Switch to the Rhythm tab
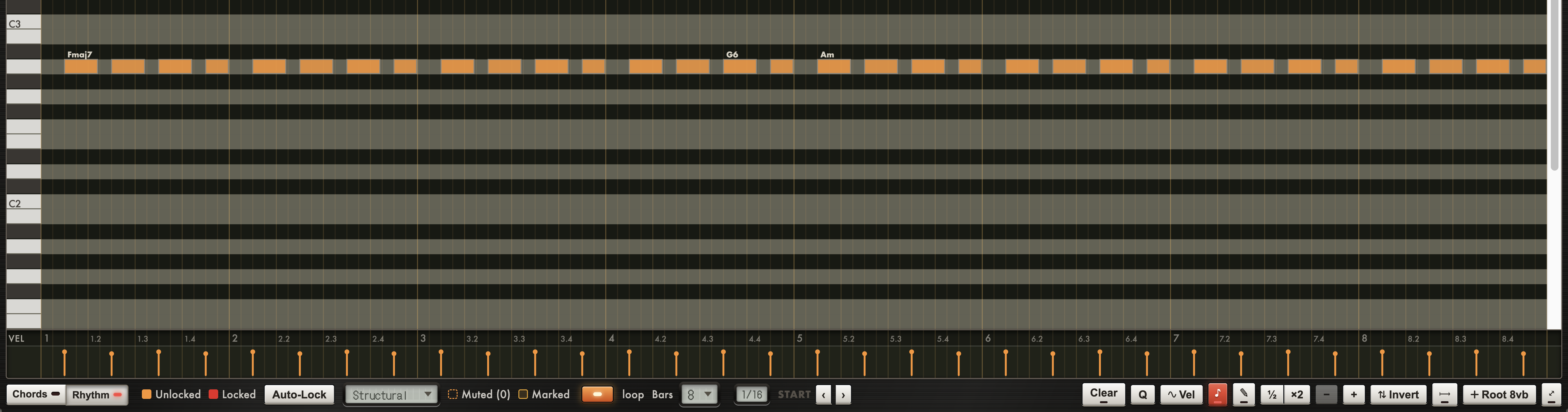1568x412 pixels. click(97, 394)
